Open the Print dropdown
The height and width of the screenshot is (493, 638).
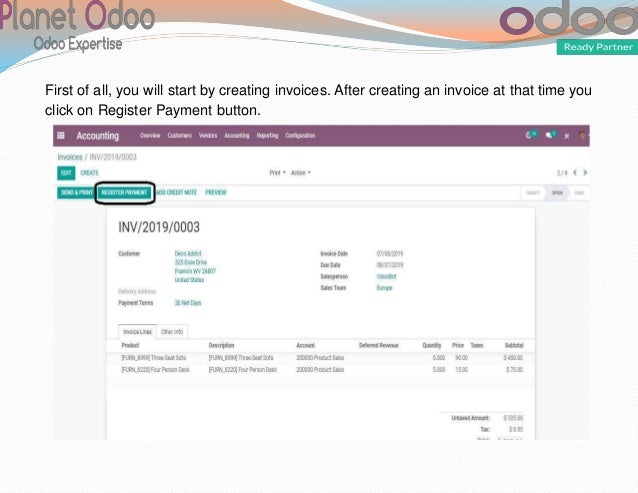click(x=277, y=173)
